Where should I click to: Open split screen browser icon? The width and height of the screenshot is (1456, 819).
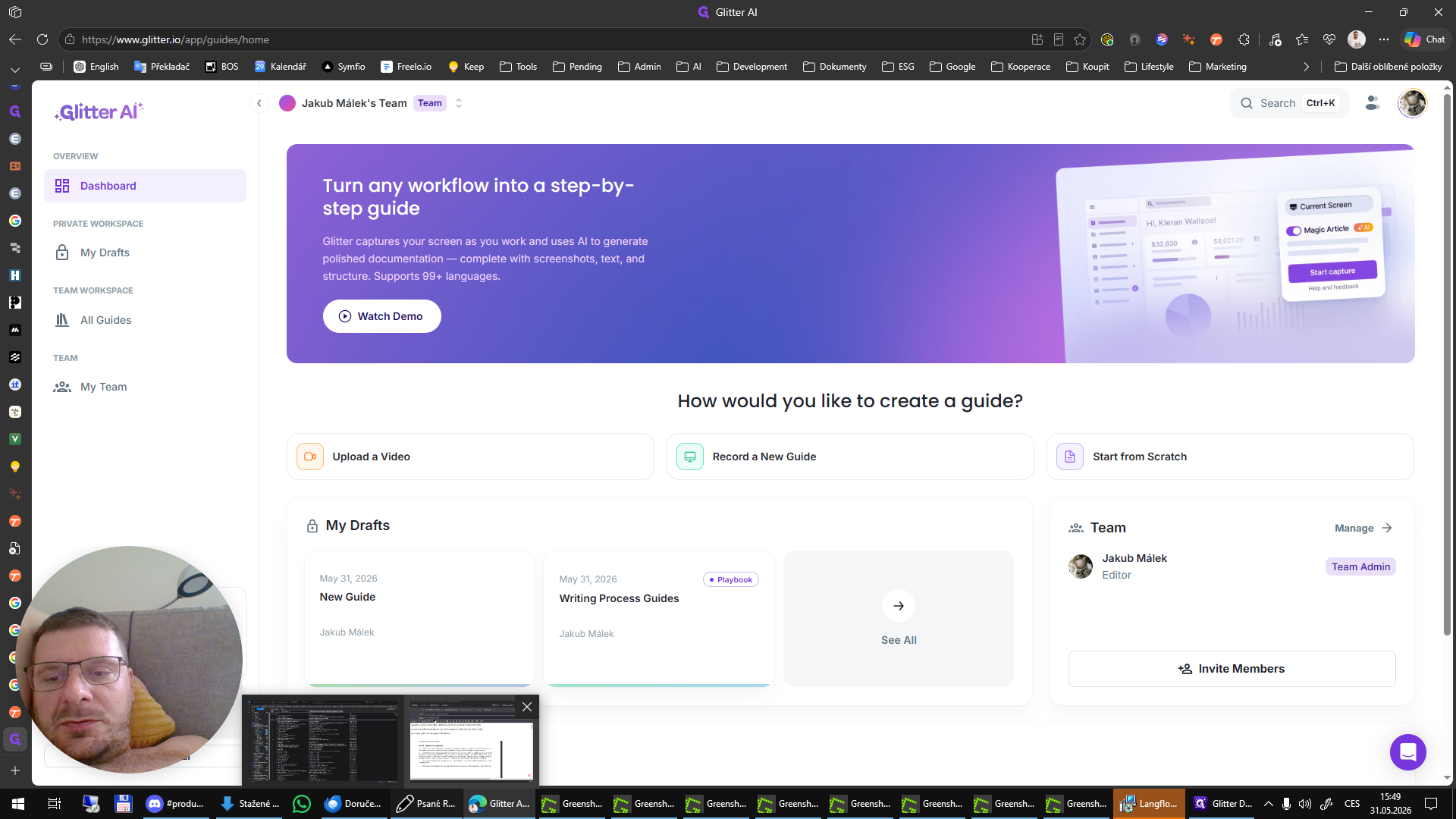[x=1037, y=39]
